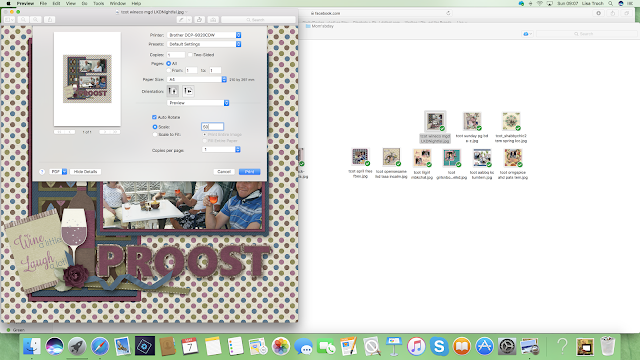Click the Preview toolbar search field
This screenshot has height=360, width=640.
pyautogui.click(x=258, y=20)
